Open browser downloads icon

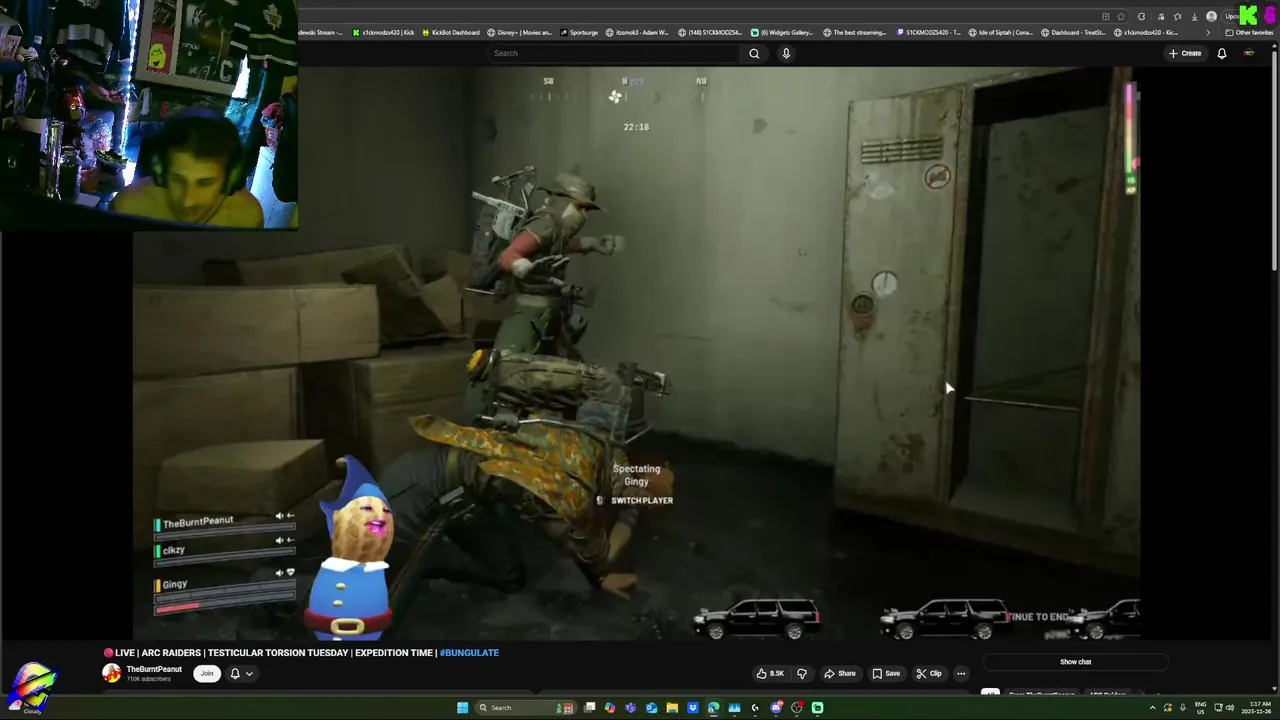click(1195, 17)
